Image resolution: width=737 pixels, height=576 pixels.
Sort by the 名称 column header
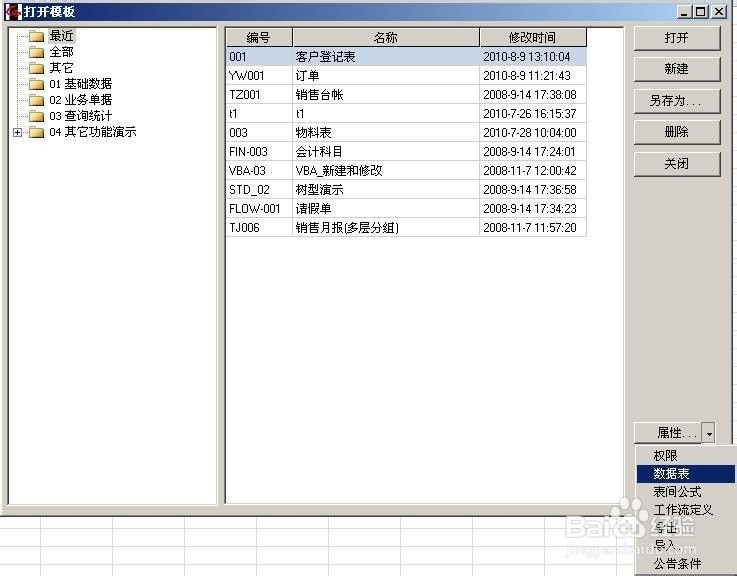coord(386,37)
